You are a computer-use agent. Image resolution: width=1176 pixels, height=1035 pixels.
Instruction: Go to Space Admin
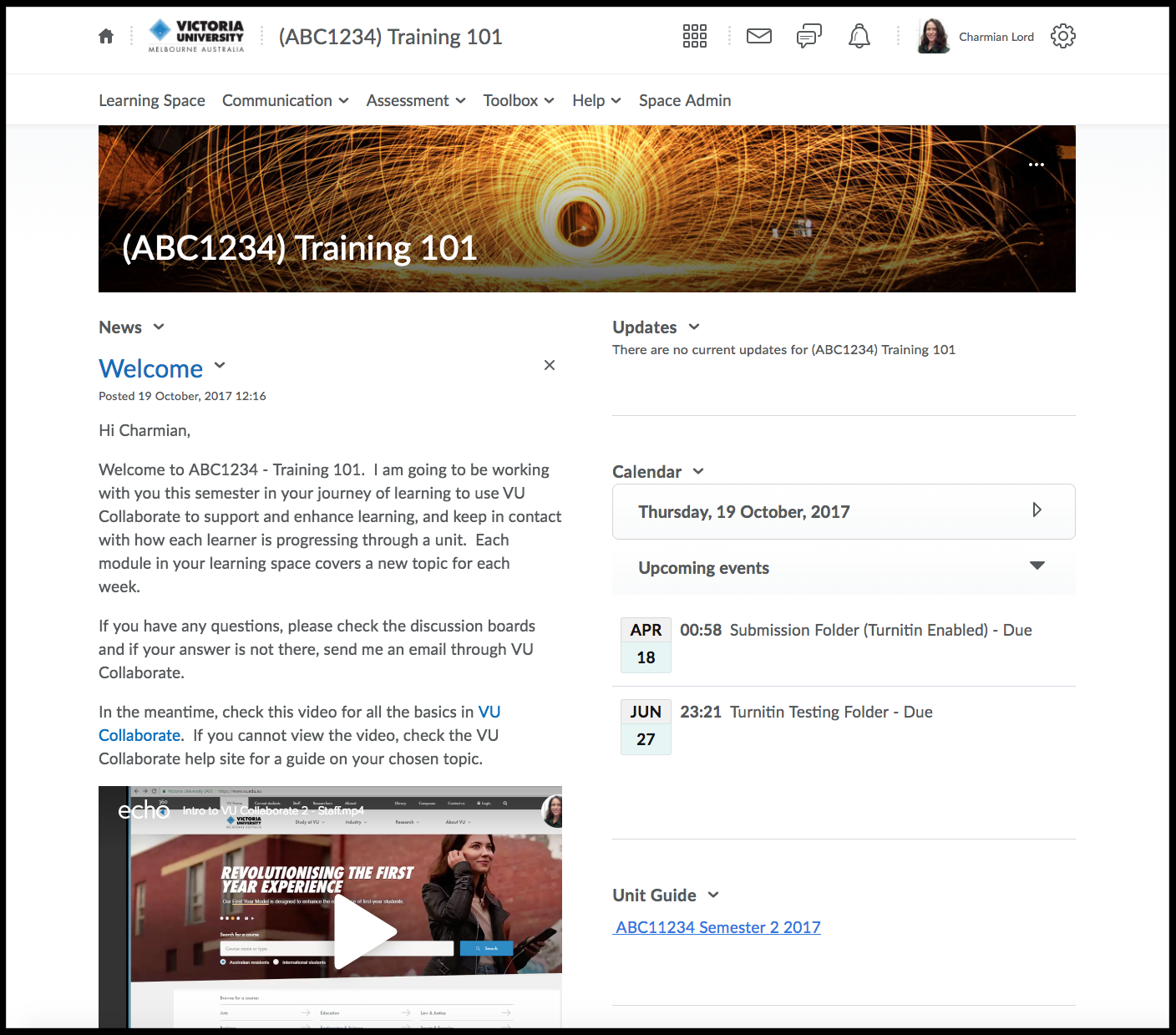684,100
